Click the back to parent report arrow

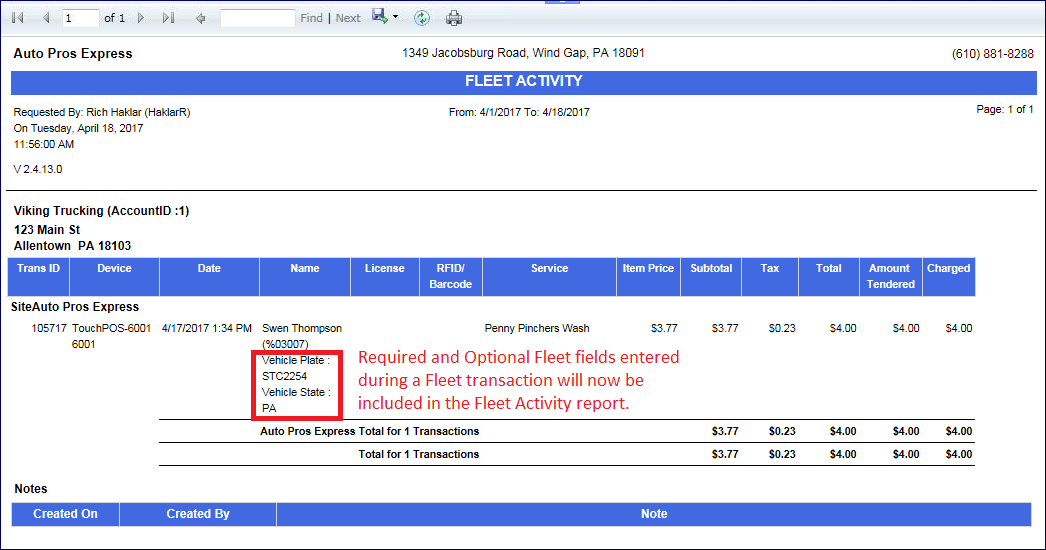pos(201,18)
